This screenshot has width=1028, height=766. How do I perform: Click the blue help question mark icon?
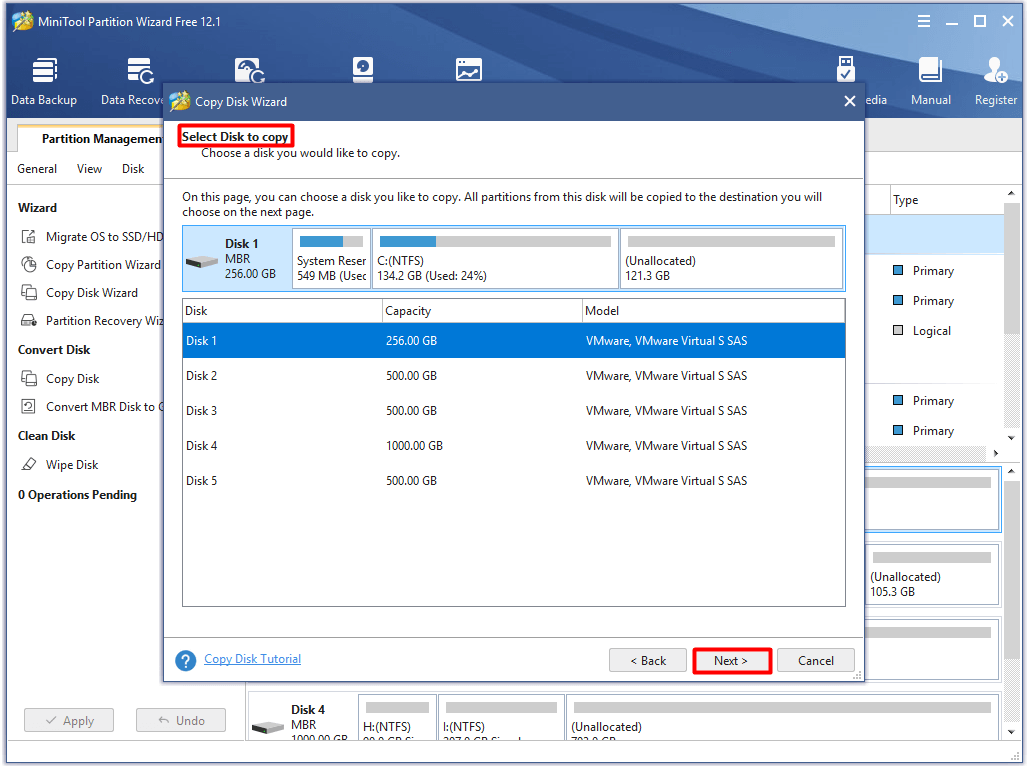[x=186, y=660]
